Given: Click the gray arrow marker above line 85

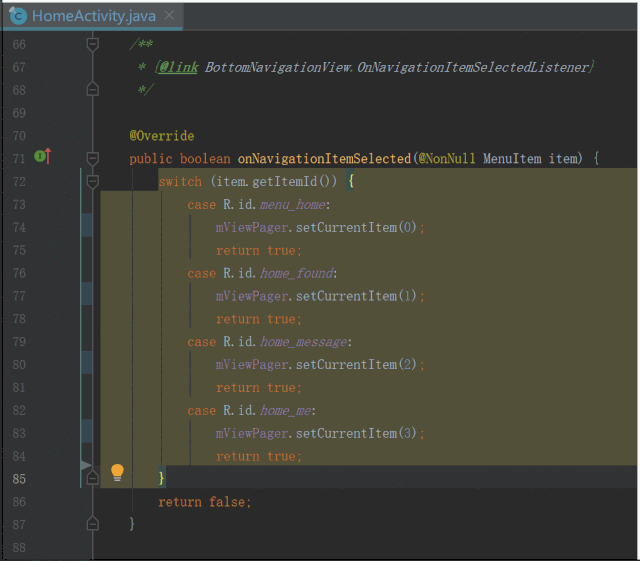Looking at the screenshot, I should click(86, 465).
